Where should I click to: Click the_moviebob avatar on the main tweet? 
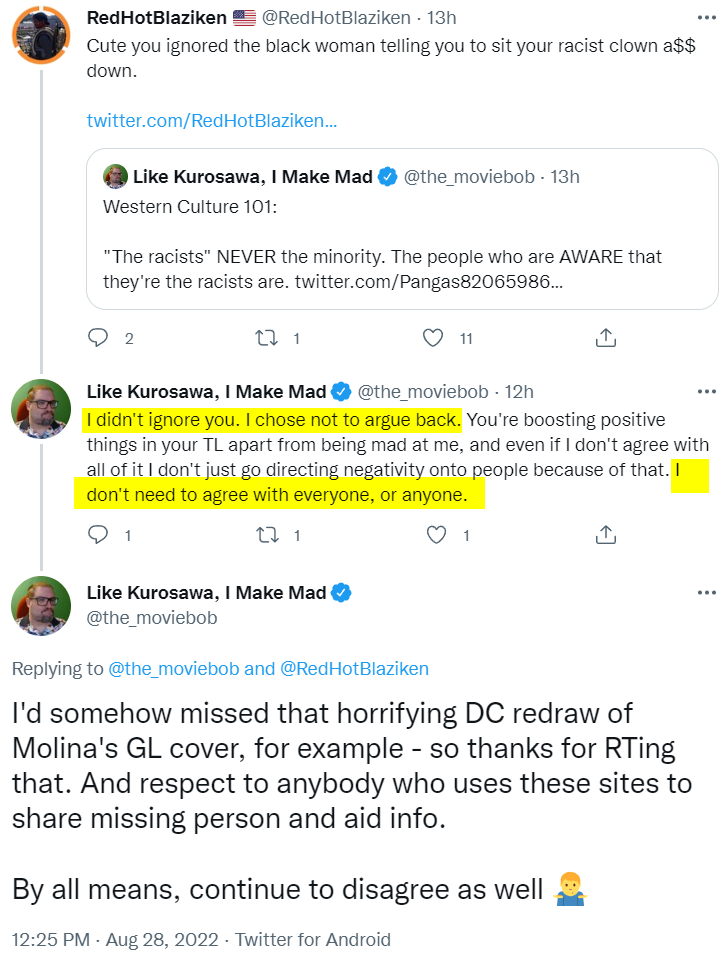[40, 606]
